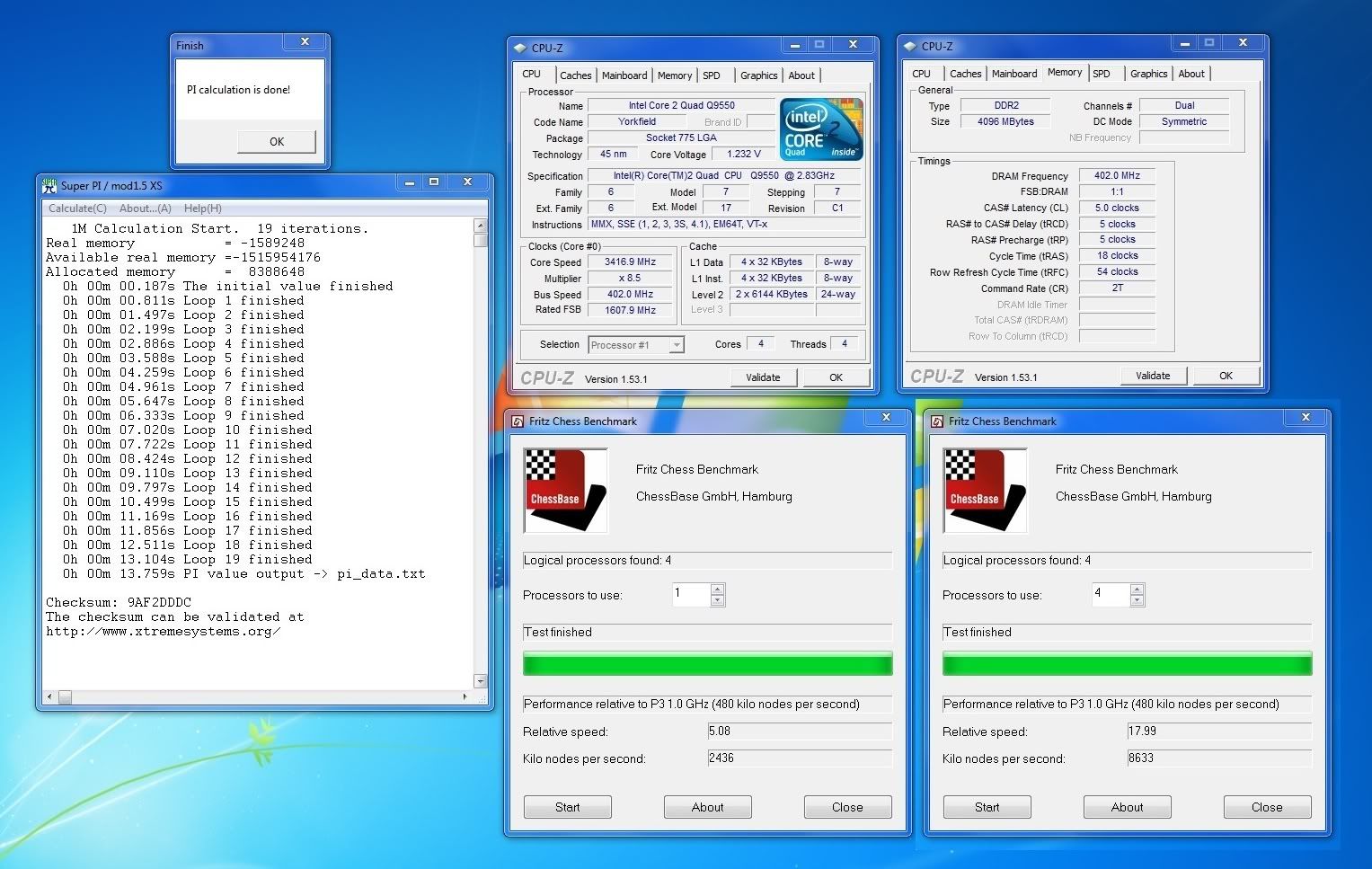Click the Core Speed value 3416.9 MHz
Image resolution: width=1372 pixels, height=869 pixels.
click(630, 262)
